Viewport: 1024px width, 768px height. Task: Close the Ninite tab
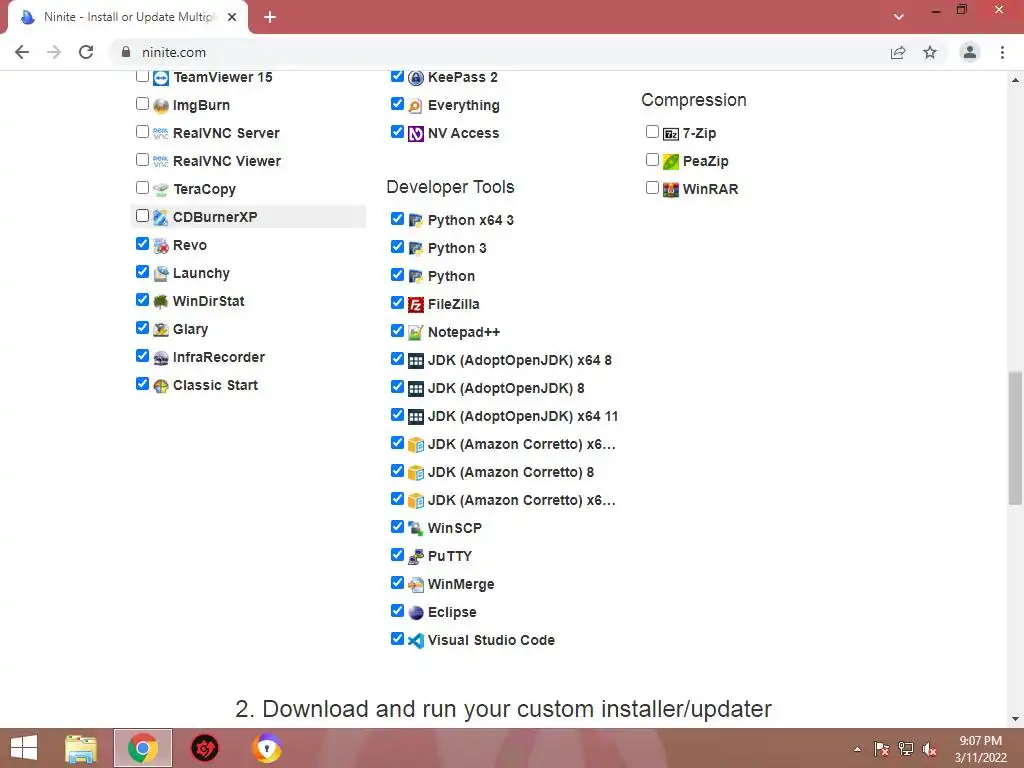232,17
